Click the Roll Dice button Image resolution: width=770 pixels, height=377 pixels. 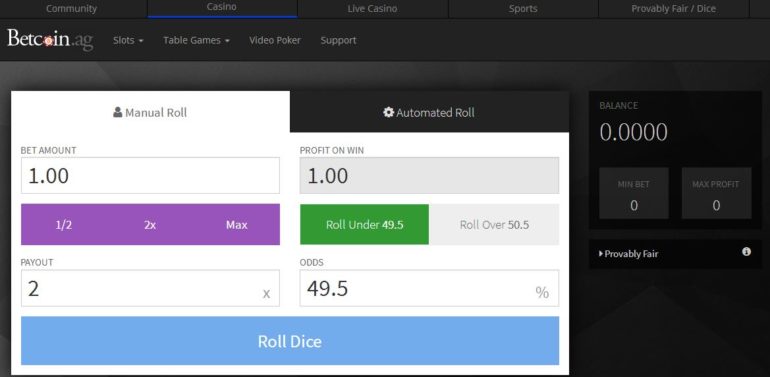click(x=290, y=341)
